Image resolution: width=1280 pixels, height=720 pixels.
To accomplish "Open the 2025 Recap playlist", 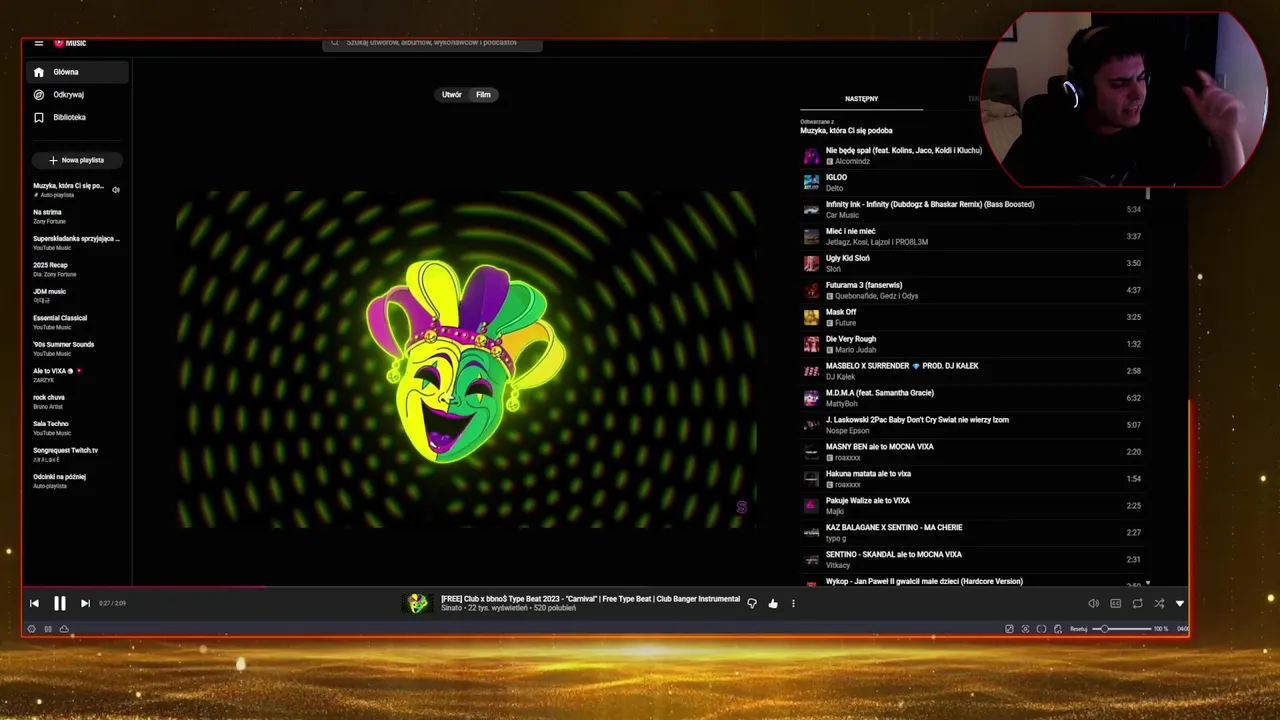I will (76, 269).
